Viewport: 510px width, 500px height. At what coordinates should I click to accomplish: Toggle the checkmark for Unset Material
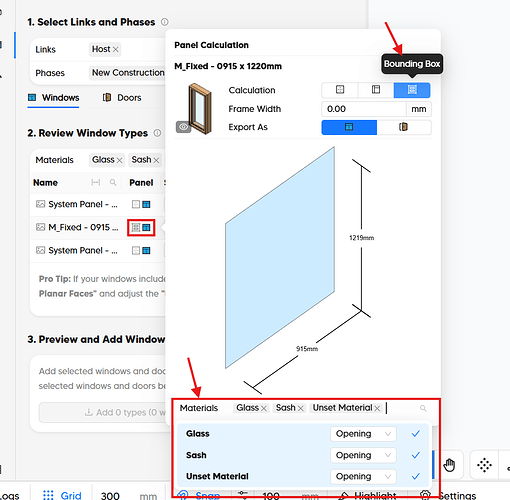[x=415, y=476]
